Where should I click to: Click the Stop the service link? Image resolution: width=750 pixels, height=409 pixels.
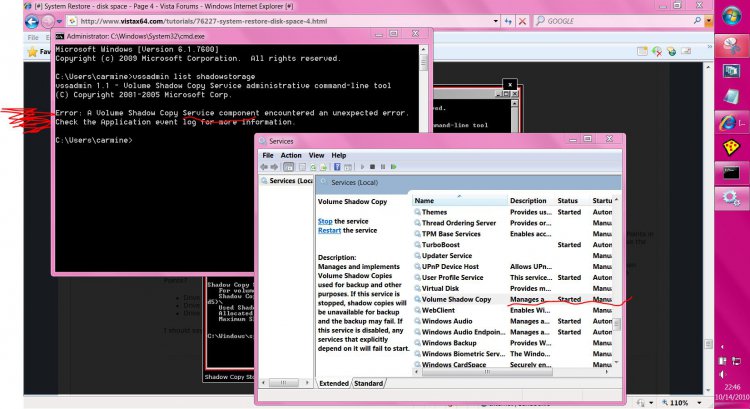(325, 221)
